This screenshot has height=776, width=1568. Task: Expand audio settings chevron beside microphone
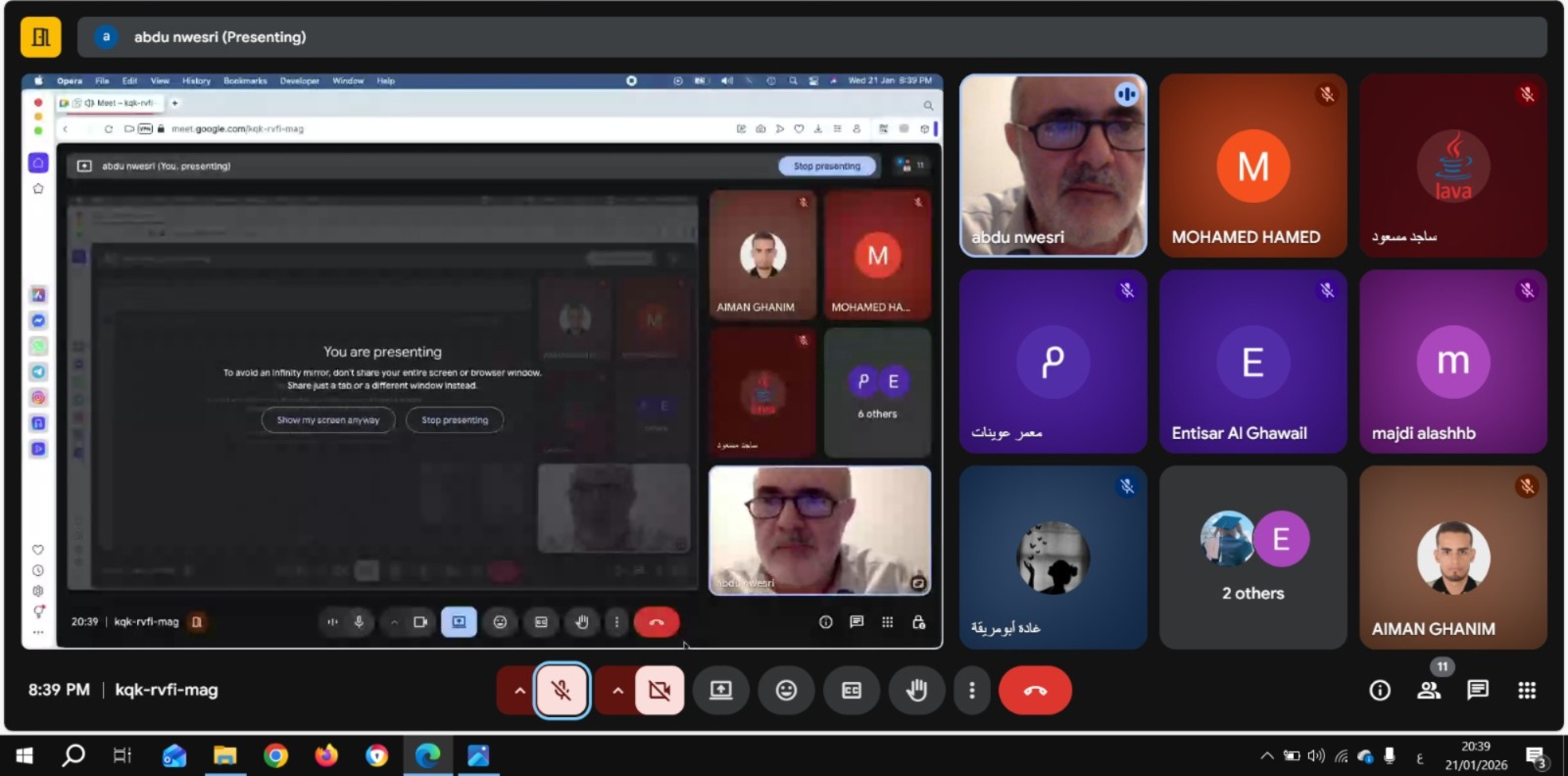(519, 691)
